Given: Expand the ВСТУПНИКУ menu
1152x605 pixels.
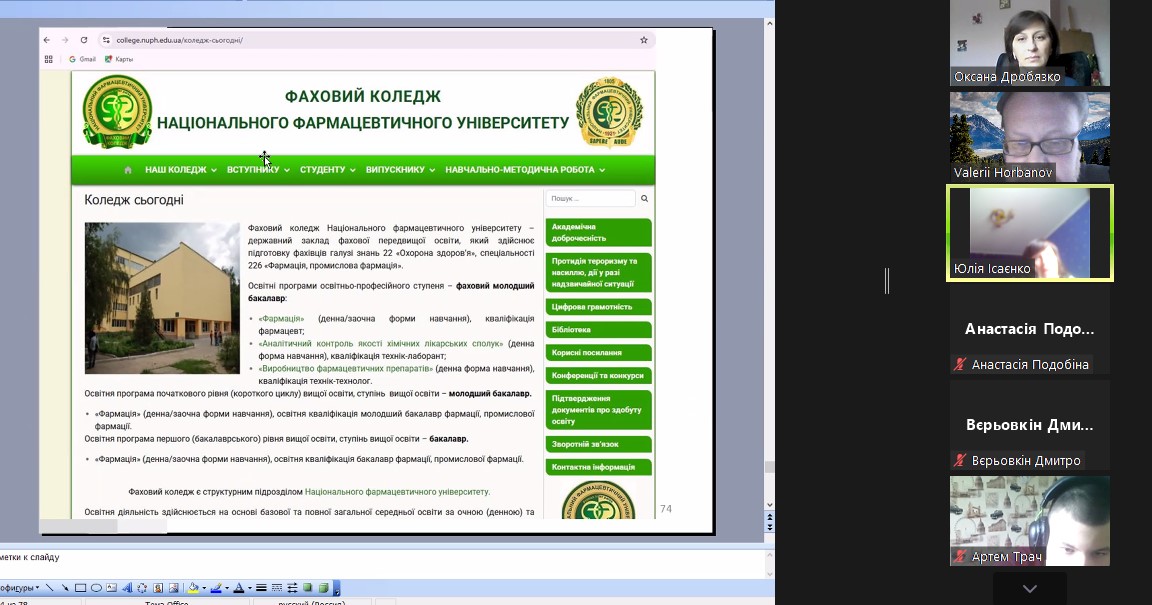Looking at the screenshot, I should click(x=258, y=170).
